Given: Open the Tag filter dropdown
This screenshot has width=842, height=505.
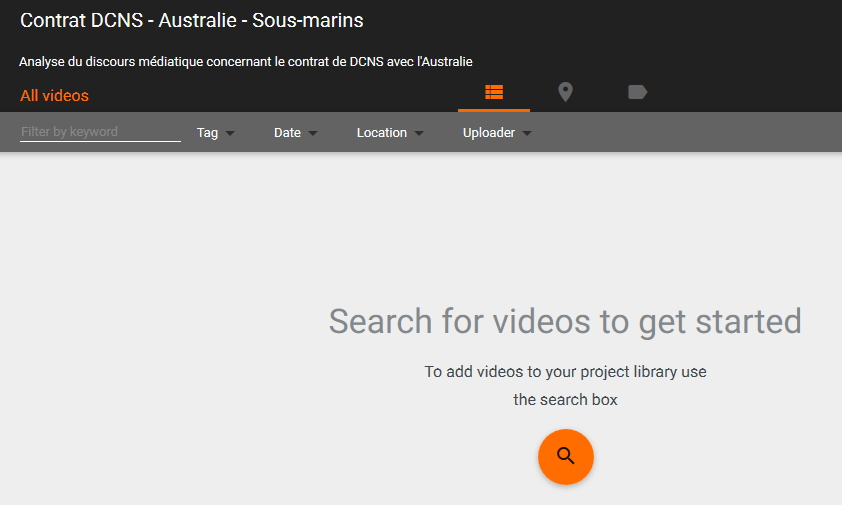Looking at the screenshot, I should (x=215, y=133).
